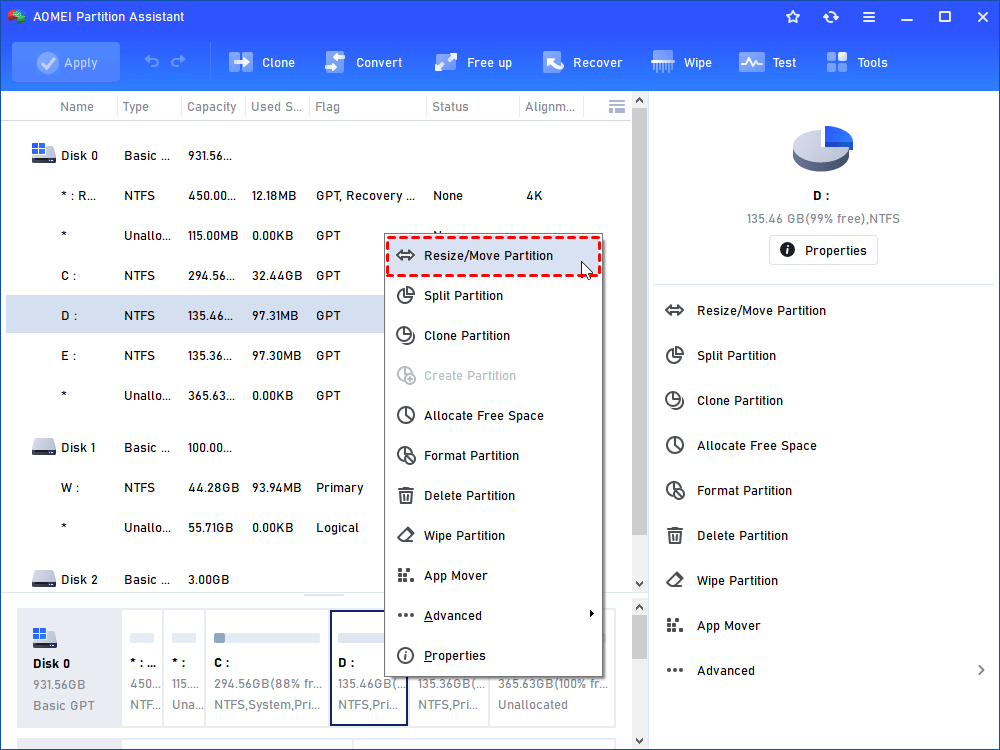Sort by the Status column header
This screenshot has height=750, width=1000.
[x=472, y=107]
